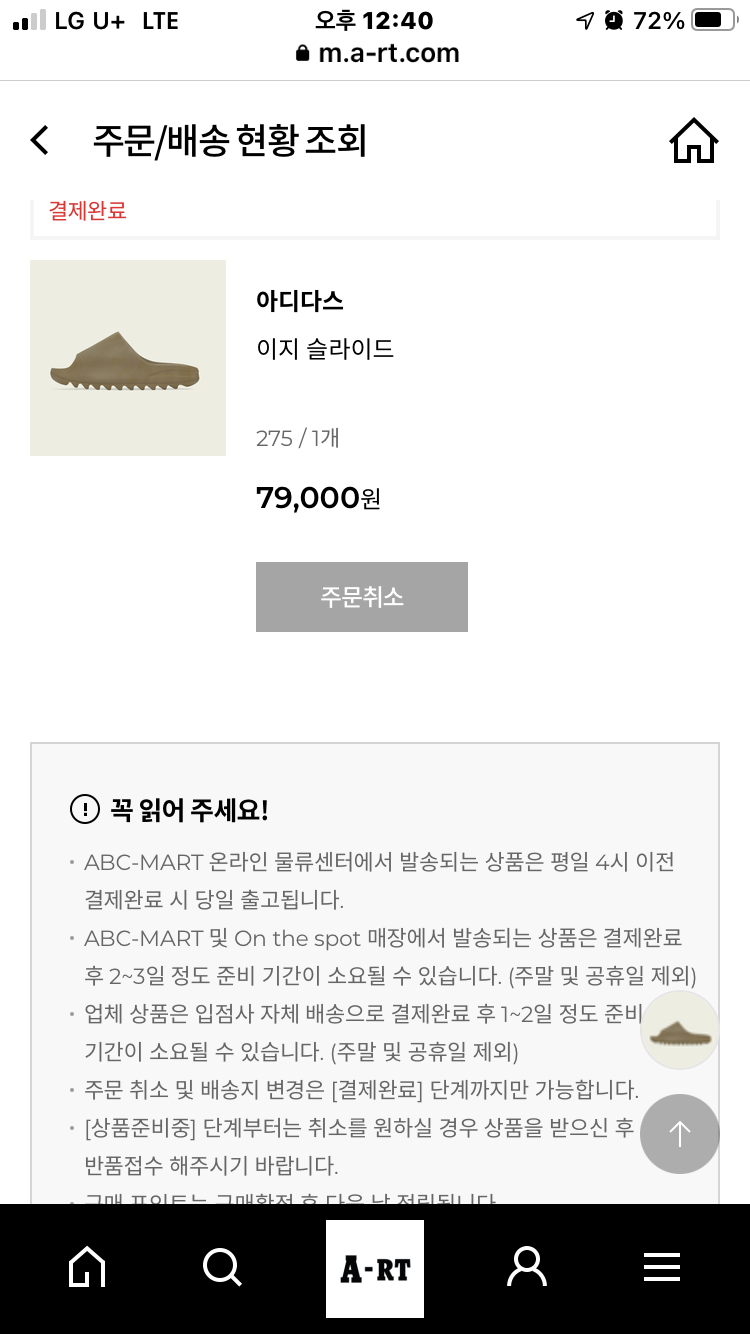The image size is (750, 1334).
Task: Tap the 주문/배송 현황 조회 page title
Action: 230,141
